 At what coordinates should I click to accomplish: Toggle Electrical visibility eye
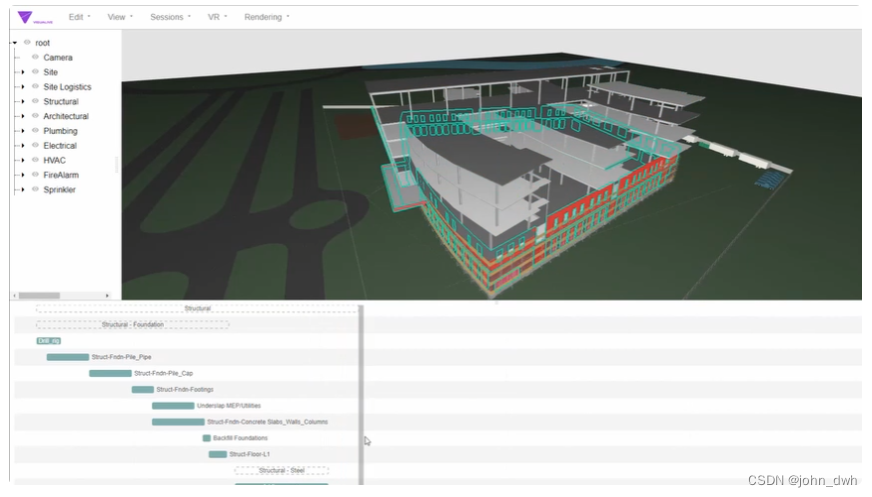click(35, 146)
